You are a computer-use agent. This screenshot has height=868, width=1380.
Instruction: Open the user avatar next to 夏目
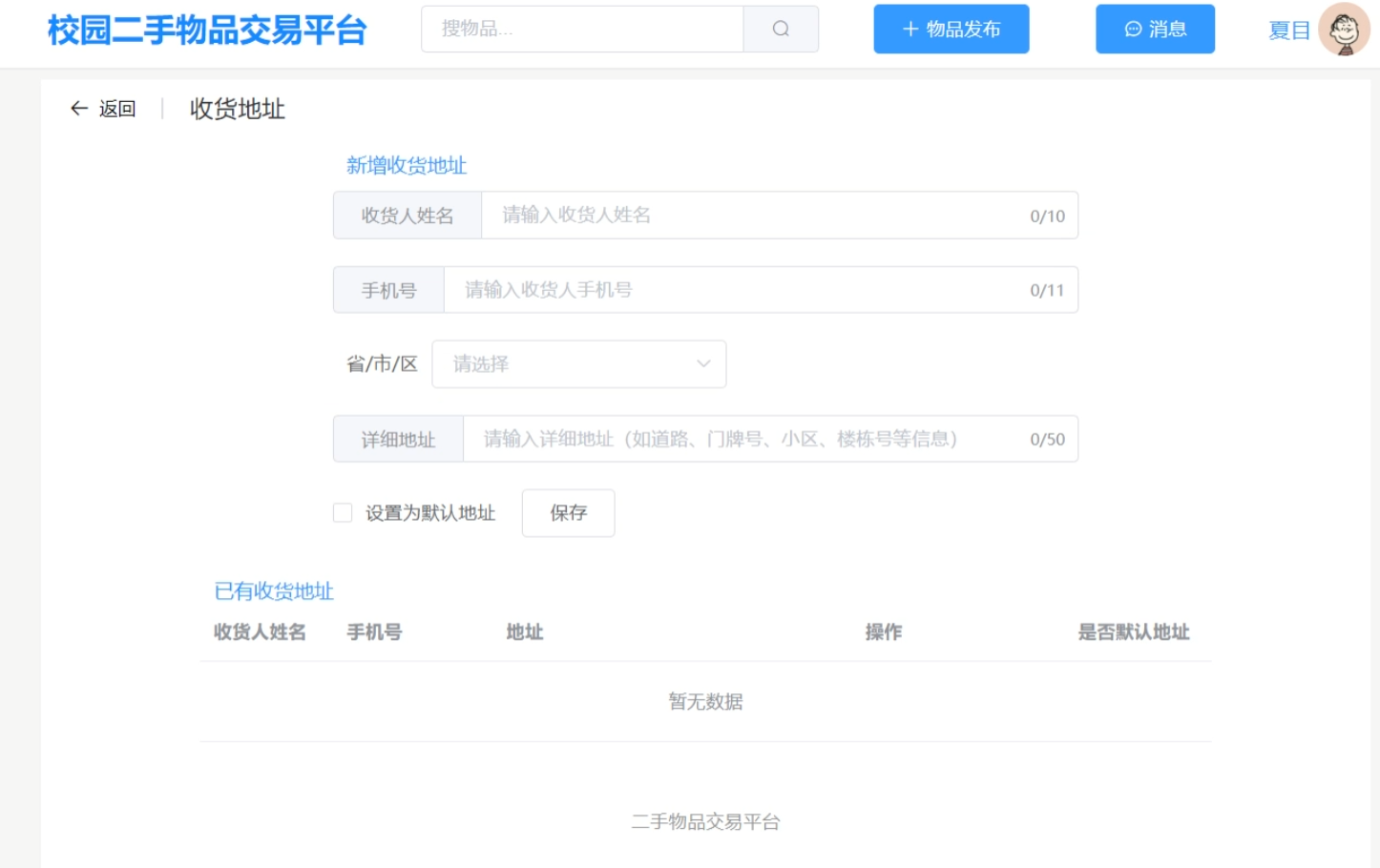[x=1347, y=29]
